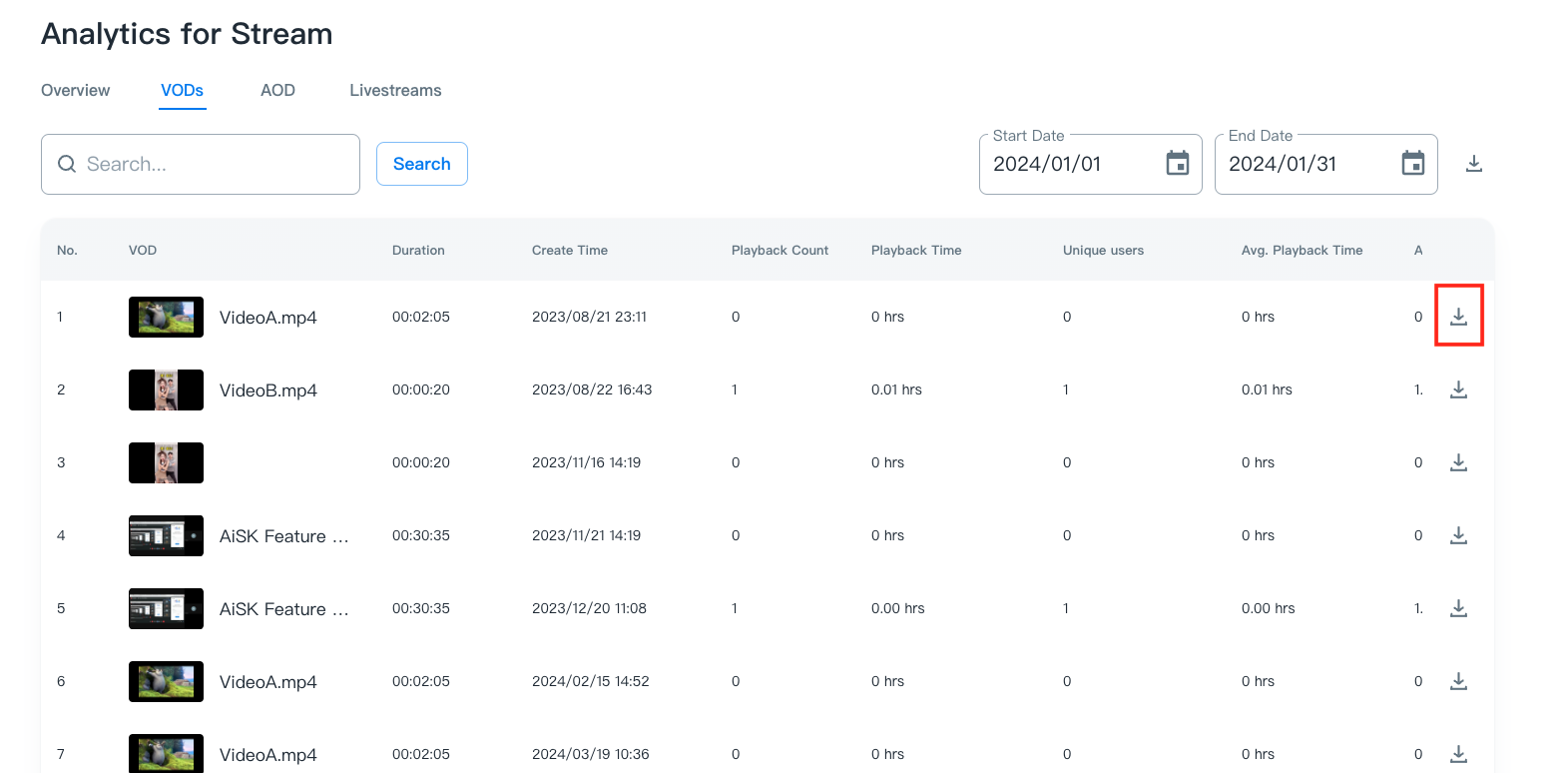Switch to the AOD tab
Screen dimensions: 1568x773
tap(277, 90)
